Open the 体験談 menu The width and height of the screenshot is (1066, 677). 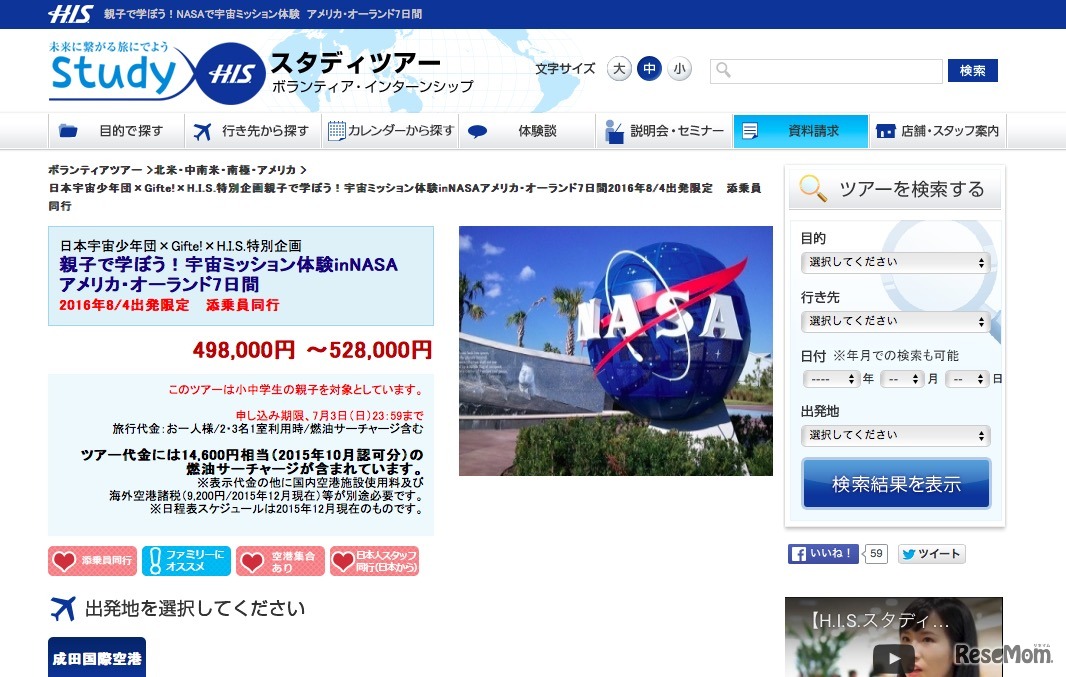[x=528, y=131]
